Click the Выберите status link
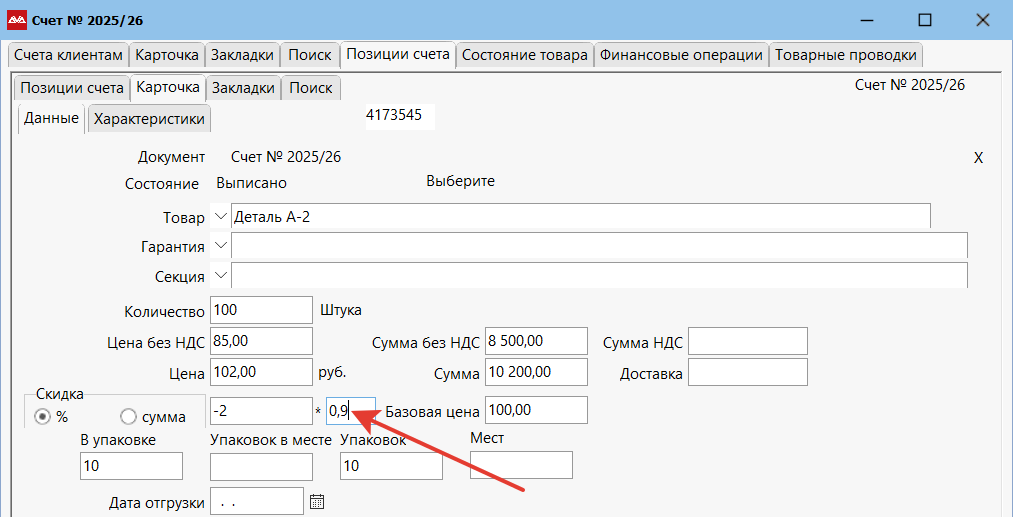Image resolution: width=1013 pixels, height=517 pixels. (460, 182)
